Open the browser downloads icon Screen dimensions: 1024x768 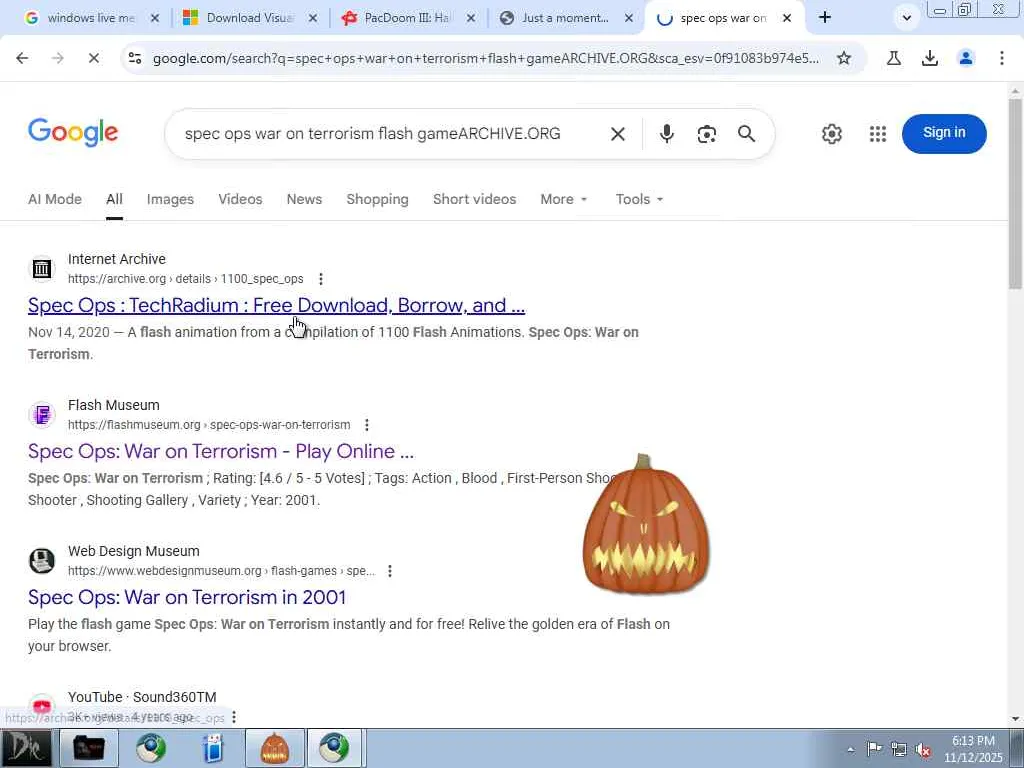pos(930,58)
